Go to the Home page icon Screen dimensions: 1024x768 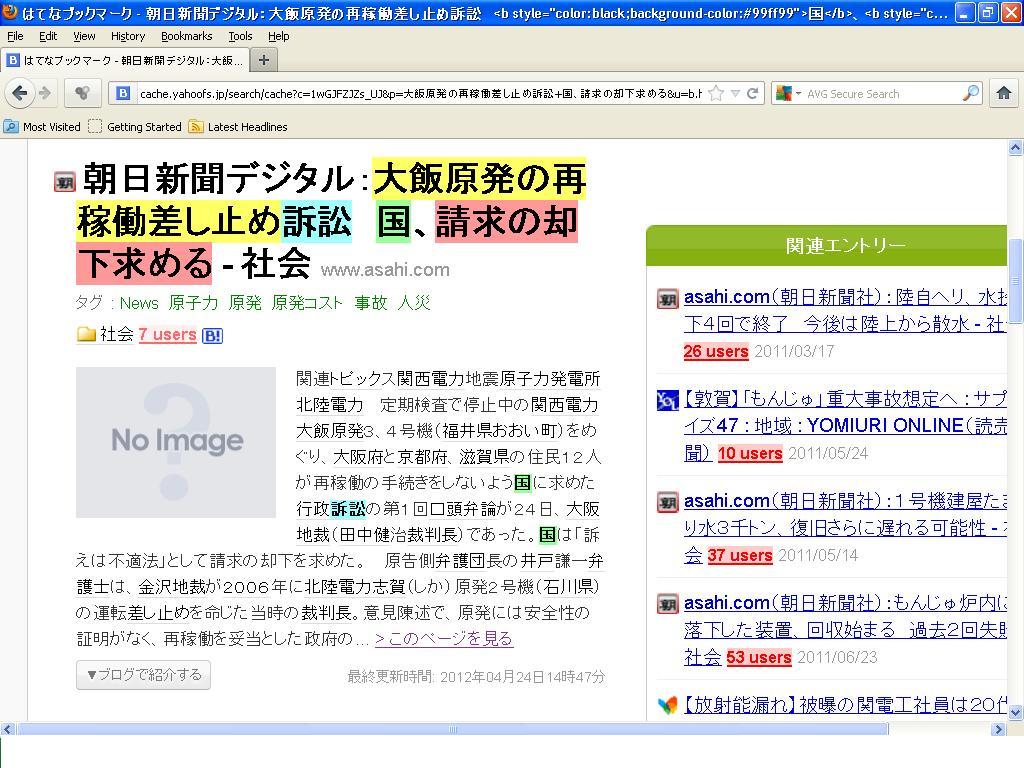[x=1004, y=93]
